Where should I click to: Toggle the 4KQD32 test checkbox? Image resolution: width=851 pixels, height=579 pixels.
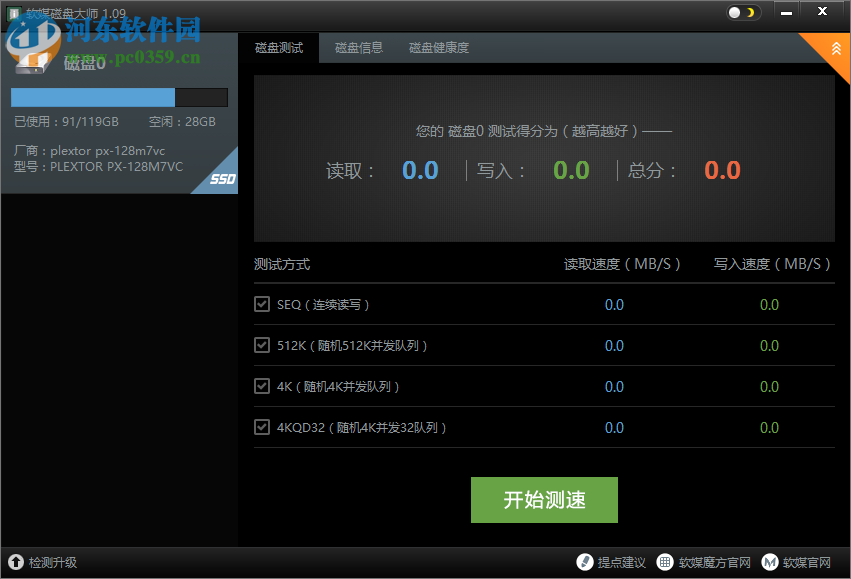point(262,428)
